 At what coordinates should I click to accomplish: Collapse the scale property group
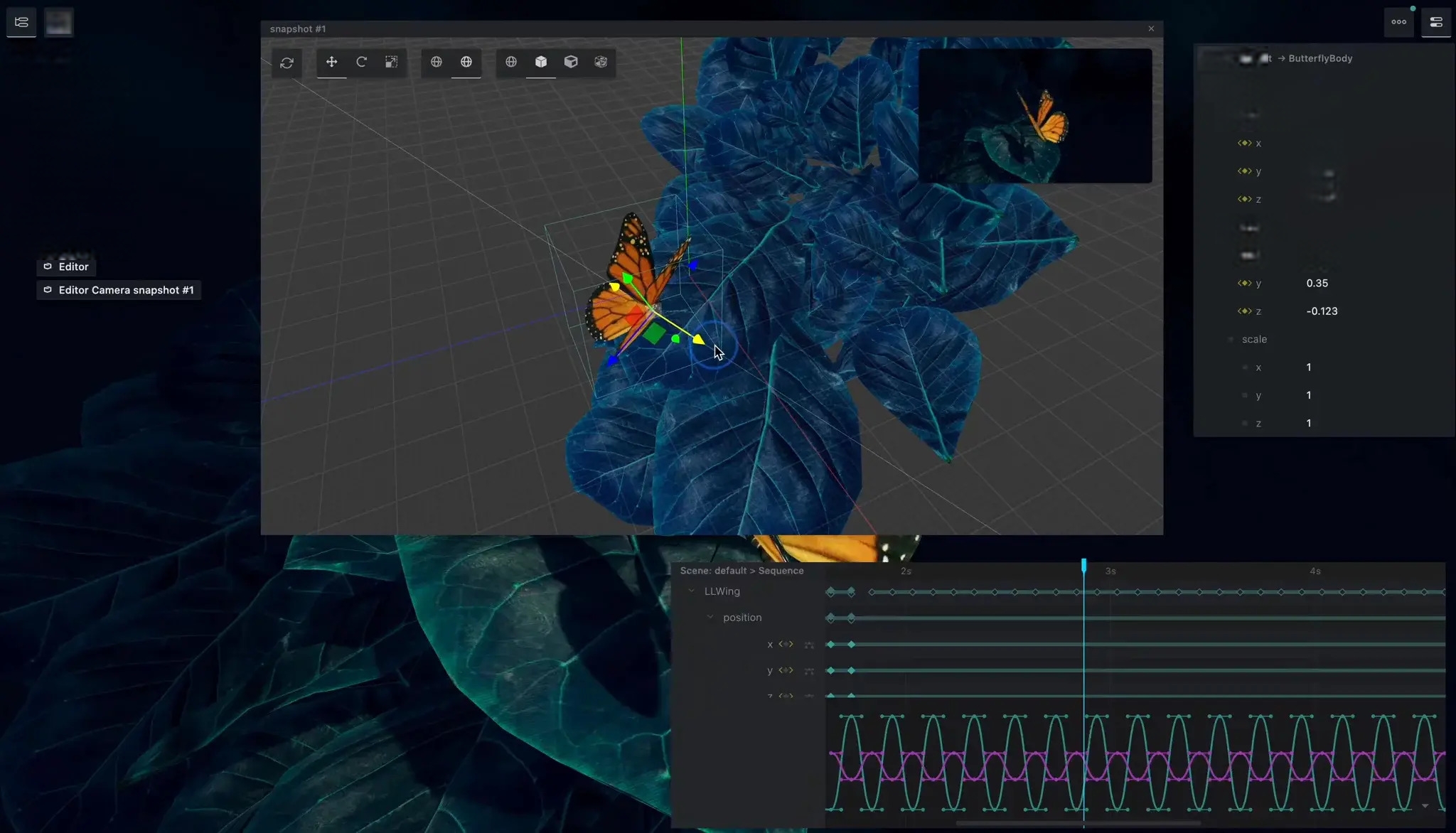1231,339
